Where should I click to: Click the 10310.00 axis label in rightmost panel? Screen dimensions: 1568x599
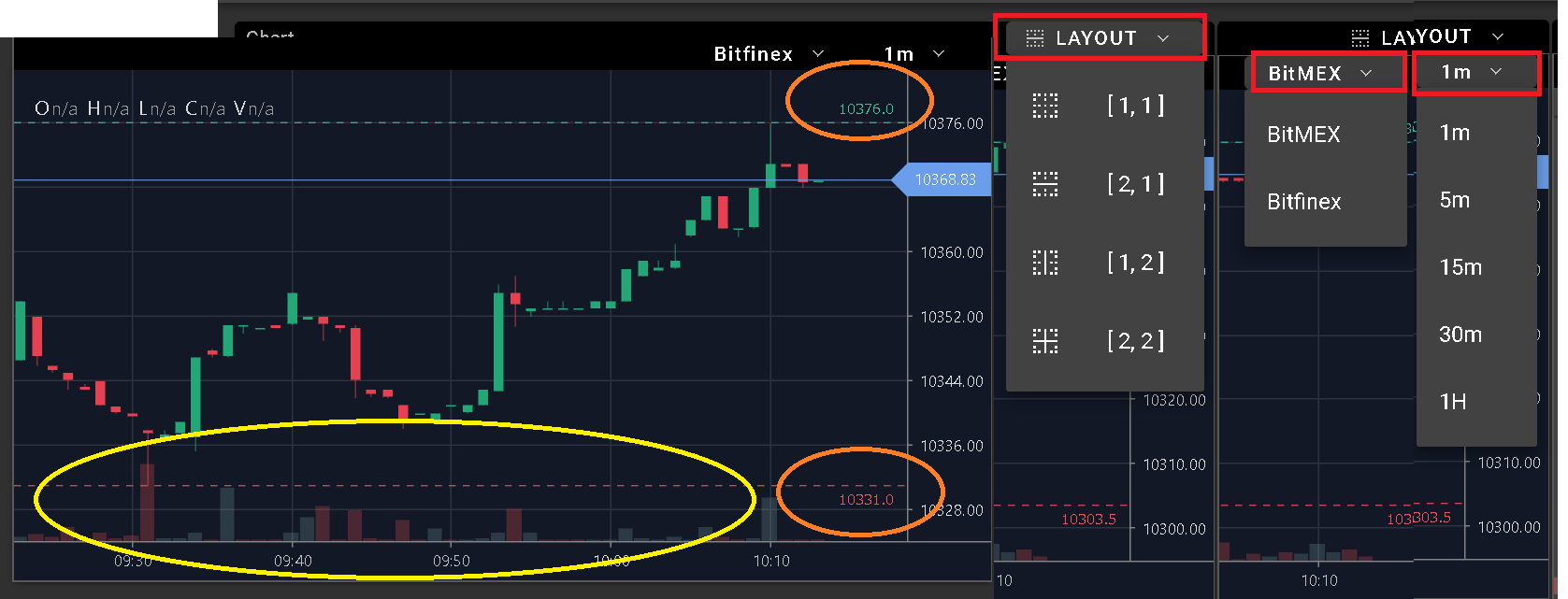(x=1509, y=463)
